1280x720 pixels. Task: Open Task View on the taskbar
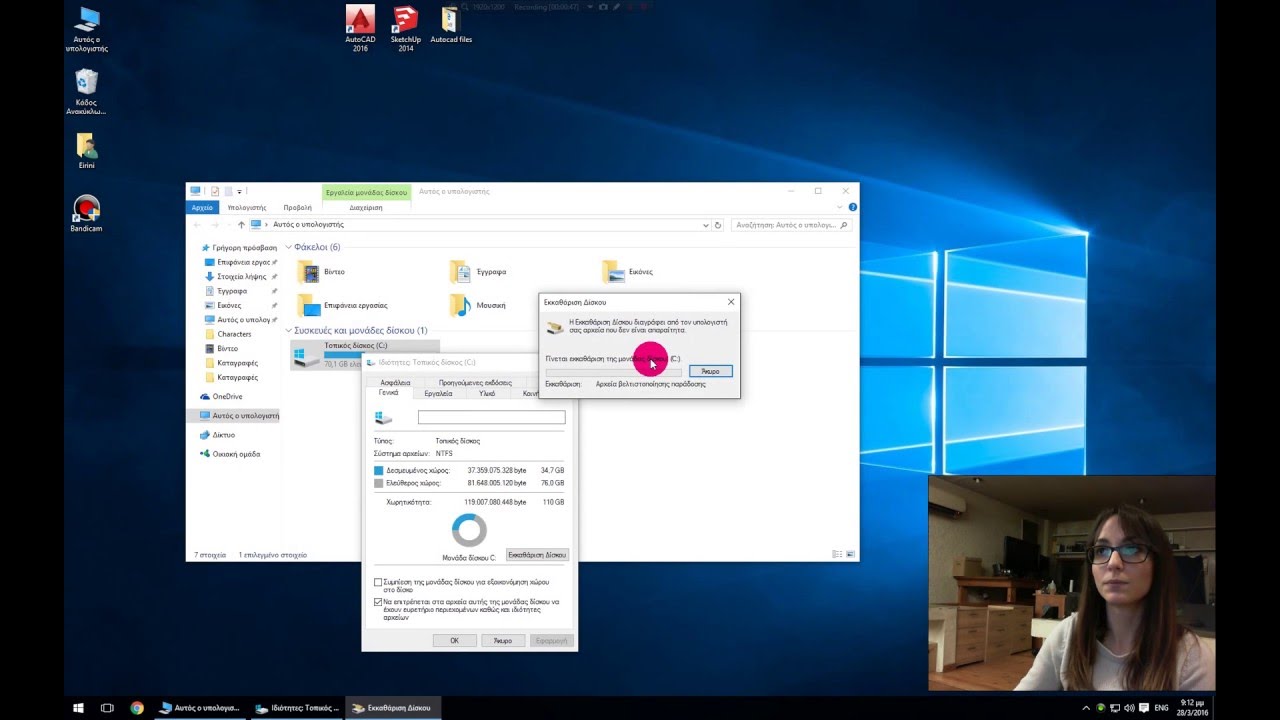pyautogui.click(x=107, y=708)
